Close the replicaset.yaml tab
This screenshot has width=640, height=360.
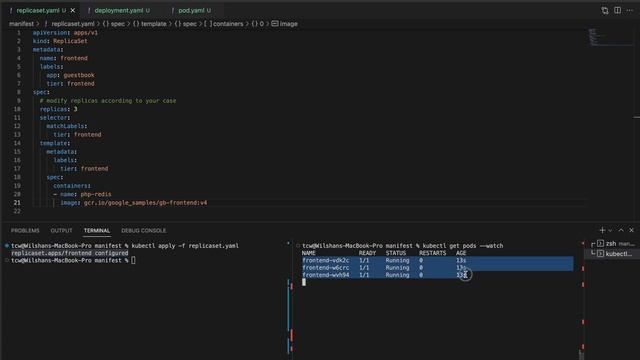pos(73,10)
